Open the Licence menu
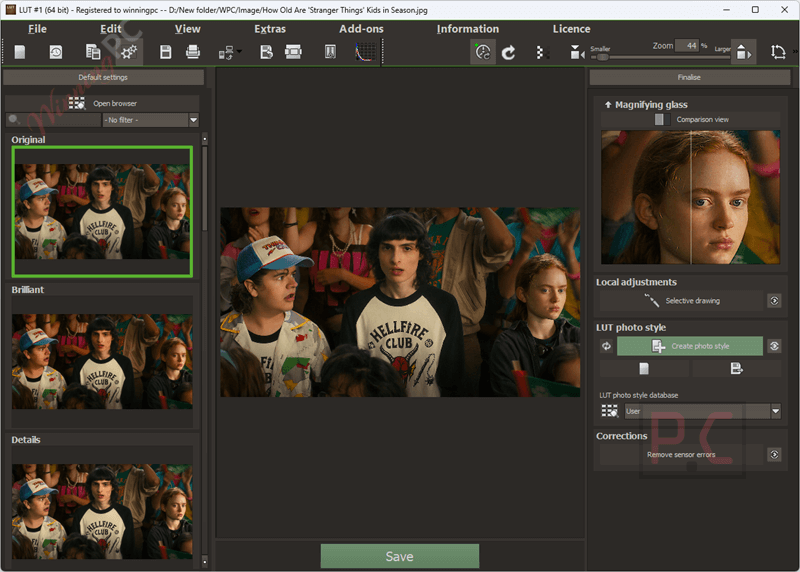The image size is (800, 572). [x=571, y=29]
